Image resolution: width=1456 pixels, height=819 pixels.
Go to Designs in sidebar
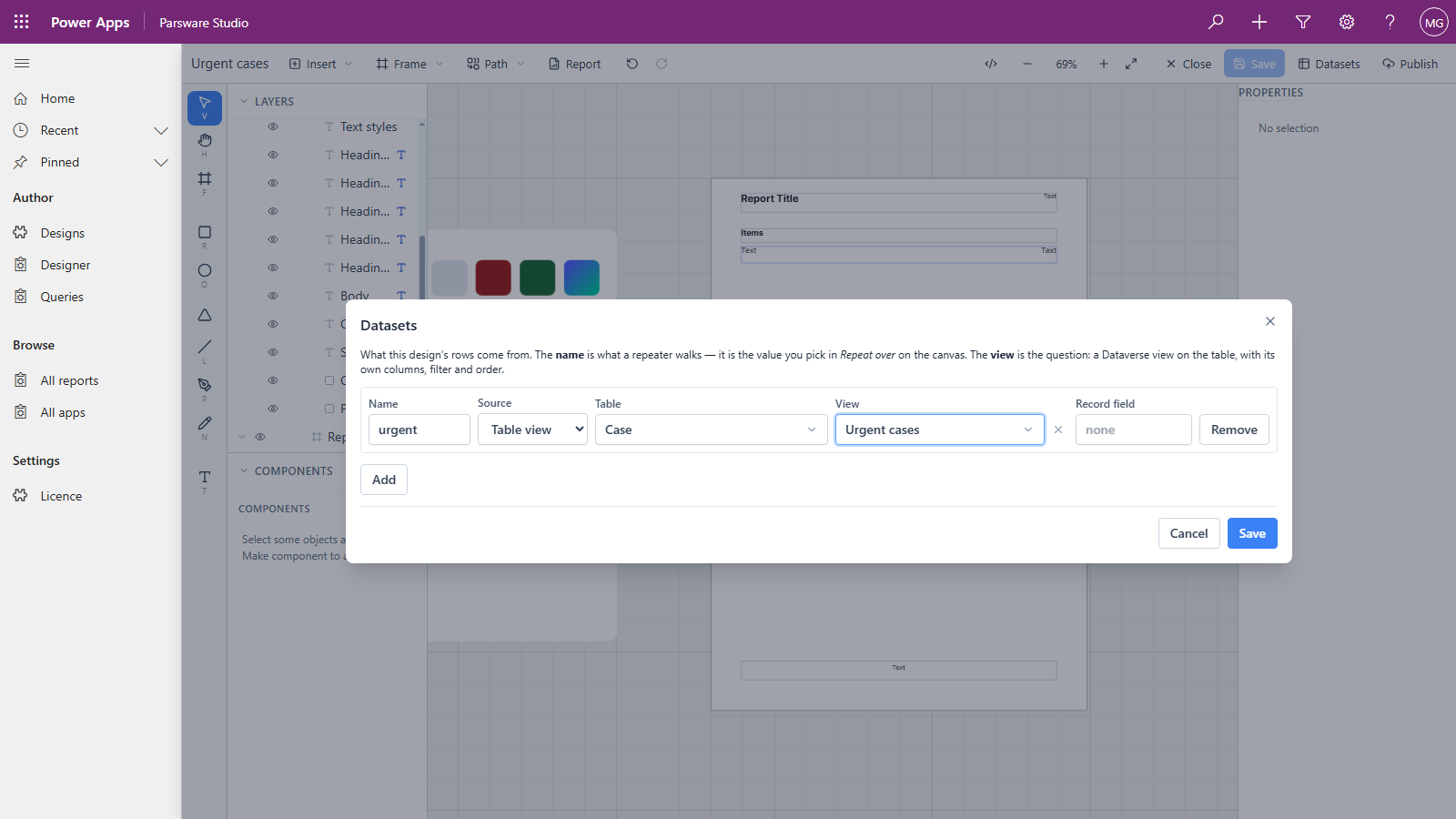(x=63, y=233)
